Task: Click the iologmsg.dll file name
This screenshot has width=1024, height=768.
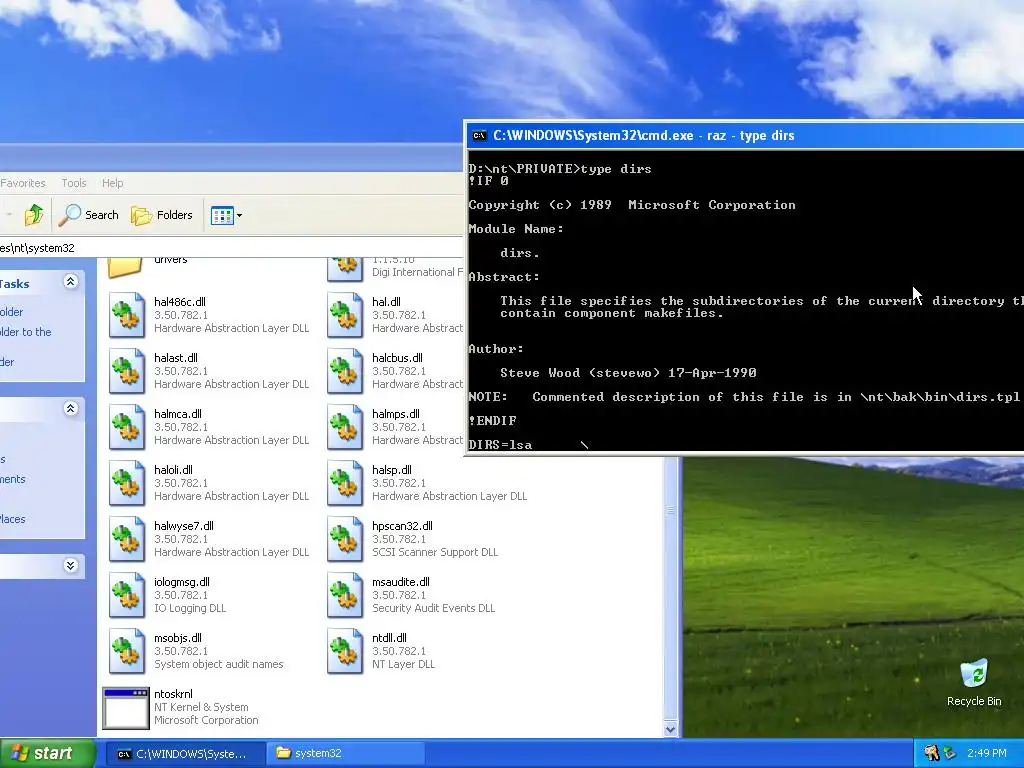Action: point(182,583)
